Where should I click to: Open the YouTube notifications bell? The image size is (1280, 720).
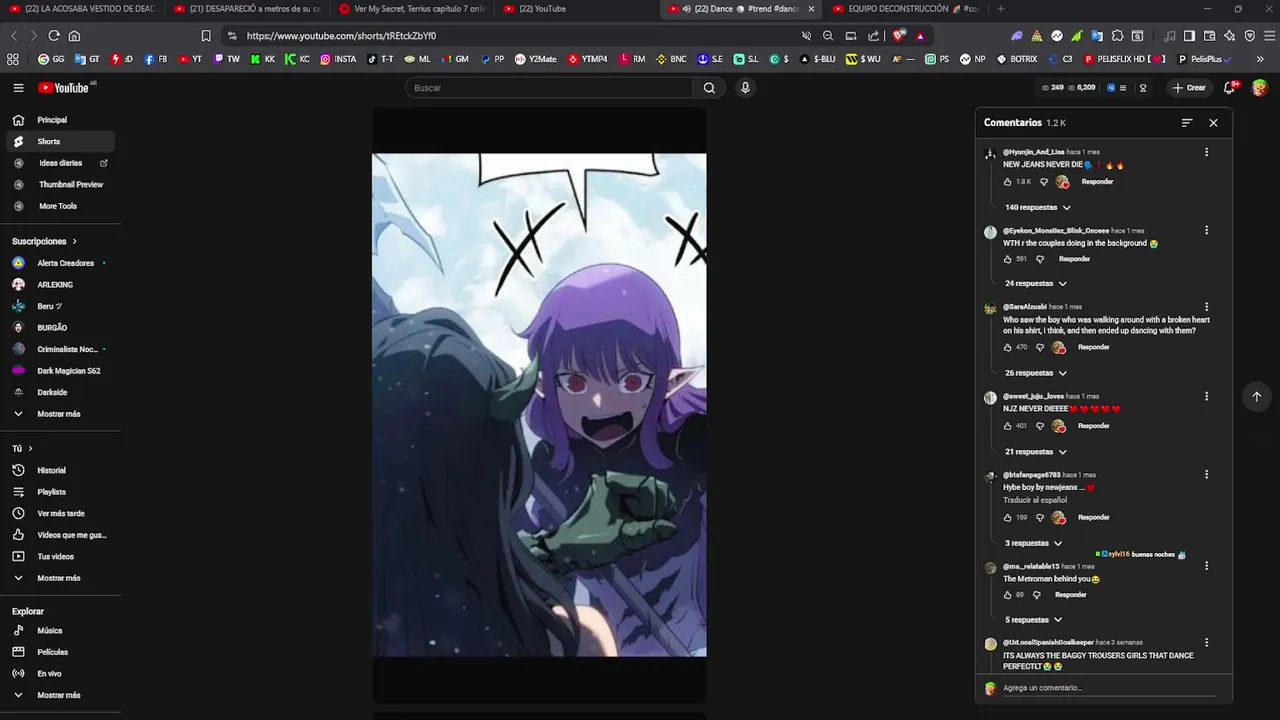[x=1230, y=88]
